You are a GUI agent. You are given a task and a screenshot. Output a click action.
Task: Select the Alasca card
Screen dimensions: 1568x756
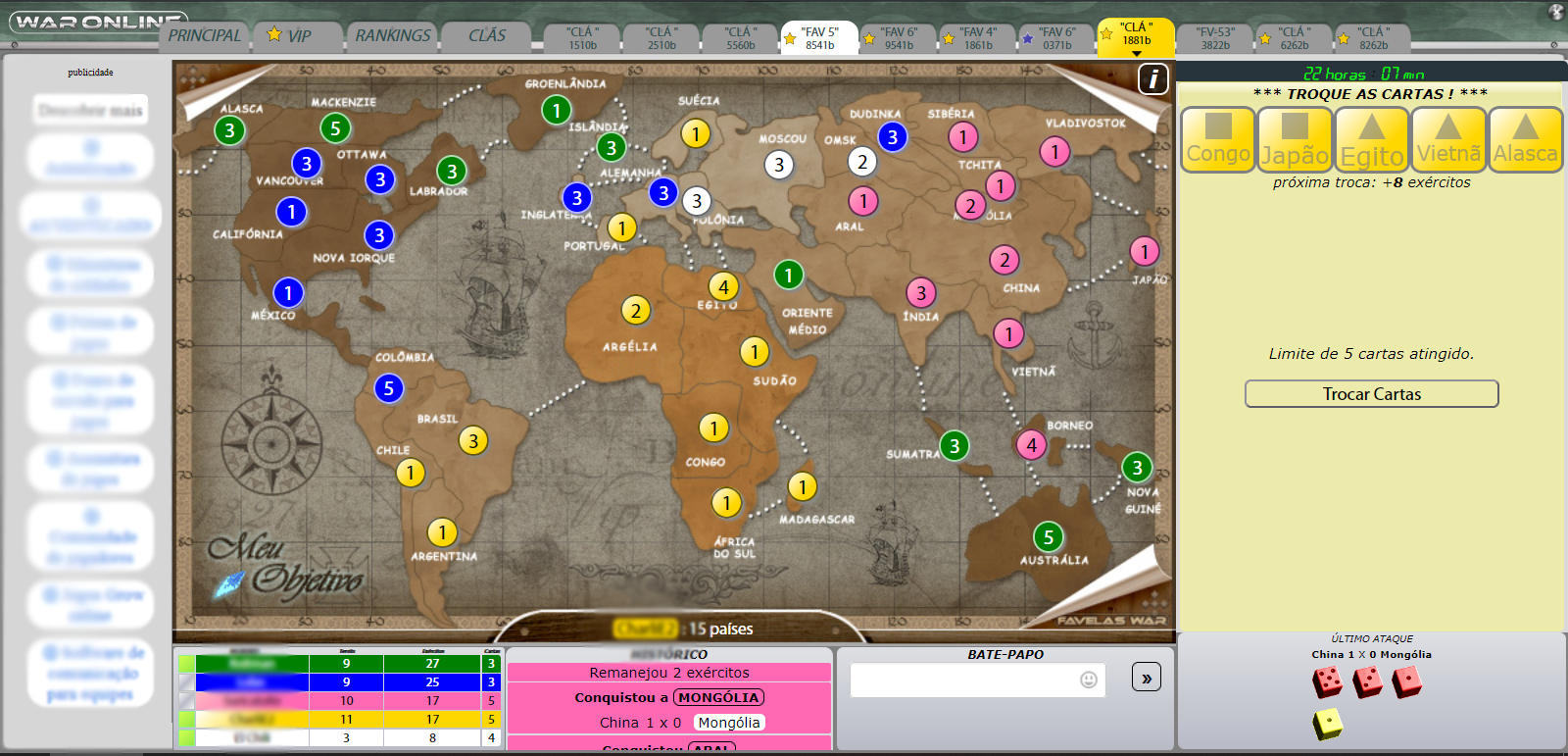click(x=1525, y=139)
